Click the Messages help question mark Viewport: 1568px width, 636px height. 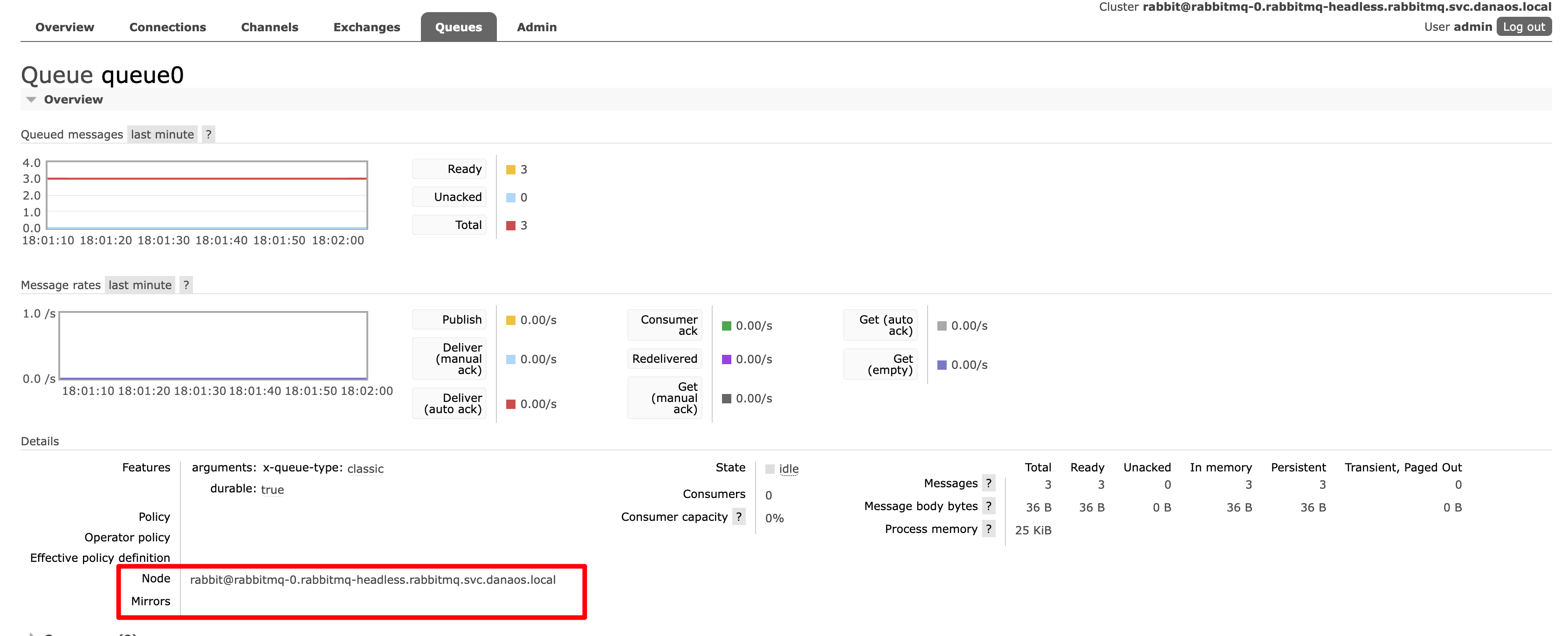[x=988, y=483]
